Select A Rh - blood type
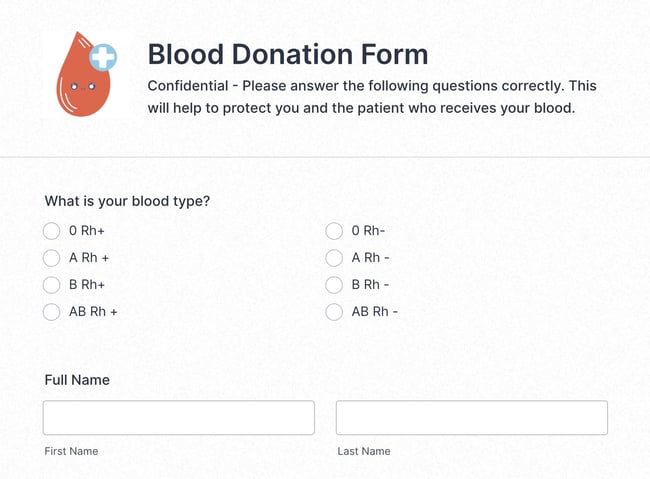 (x=335, y=258)
